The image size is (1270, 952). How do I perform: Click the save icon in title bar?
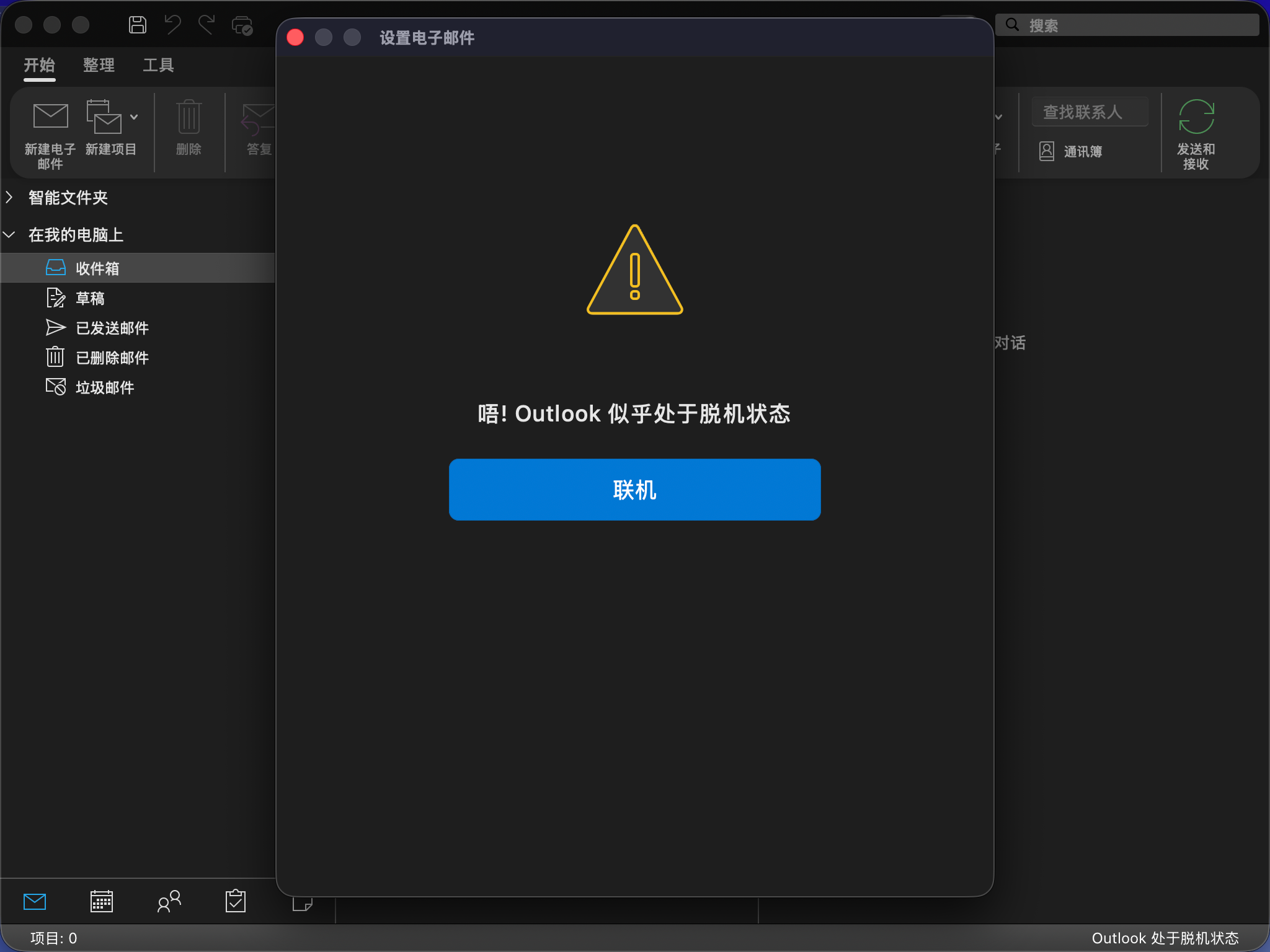(x=137, y=25)
